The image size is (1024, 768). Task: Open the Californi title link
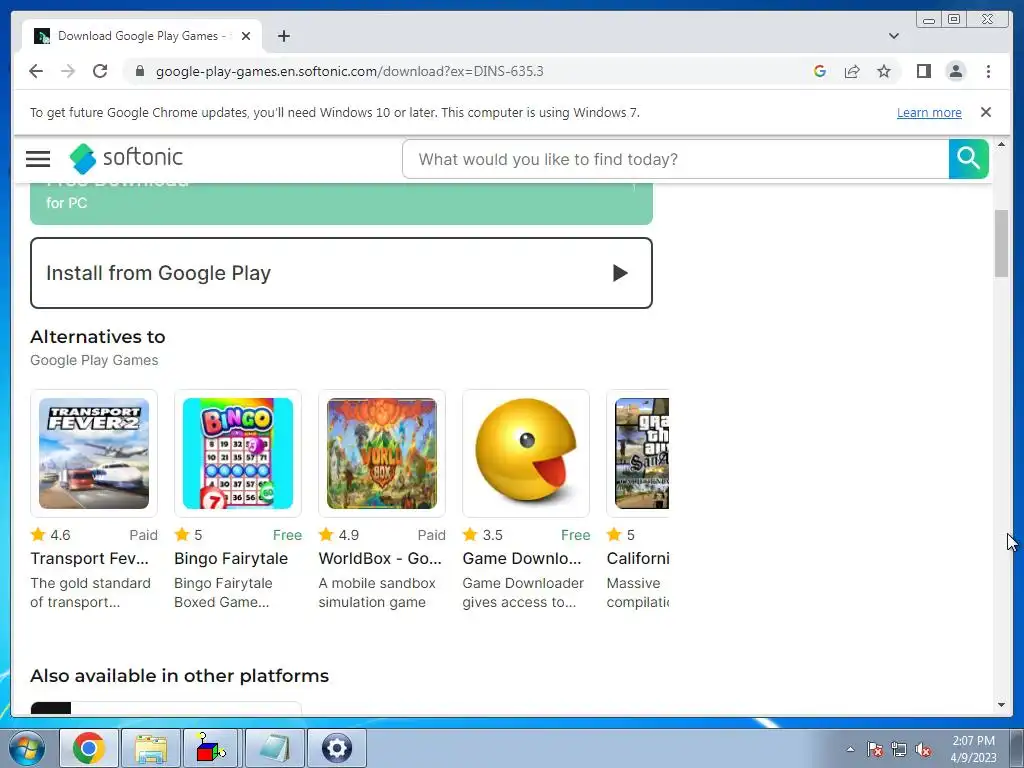(638, 558)
